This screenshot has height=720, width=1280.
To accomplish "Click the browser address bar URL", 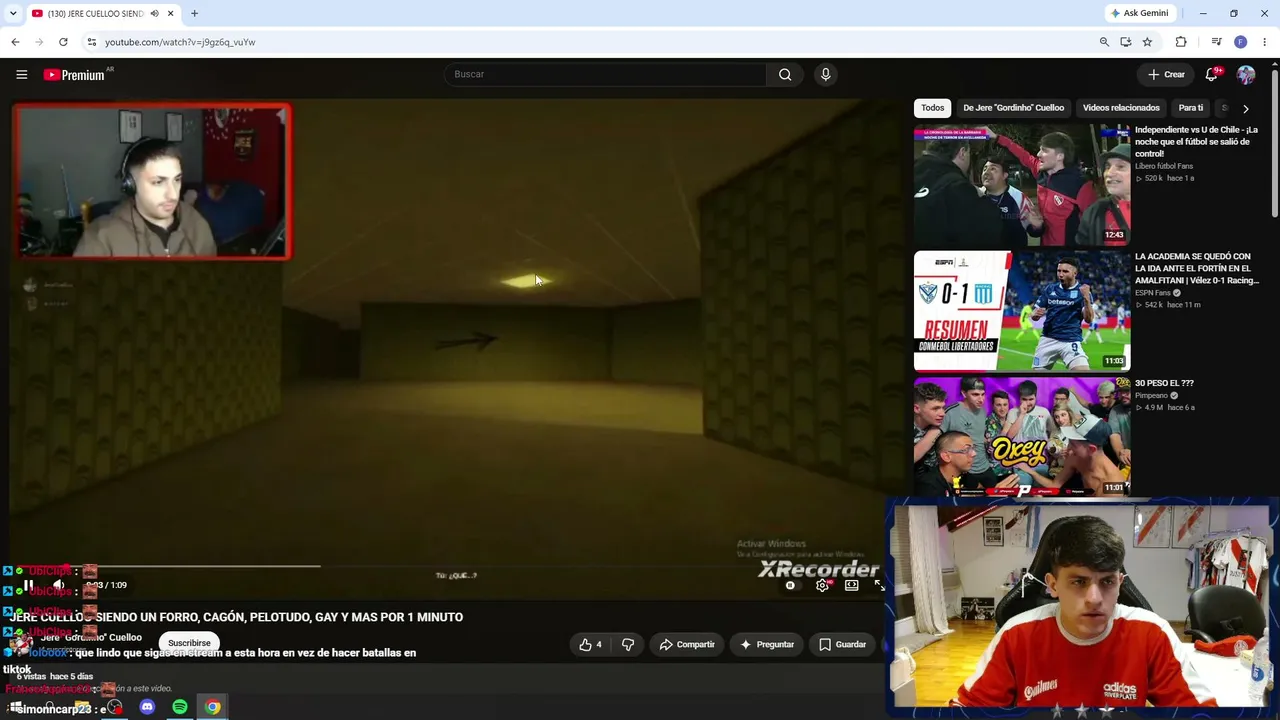I will click(180, 42).
